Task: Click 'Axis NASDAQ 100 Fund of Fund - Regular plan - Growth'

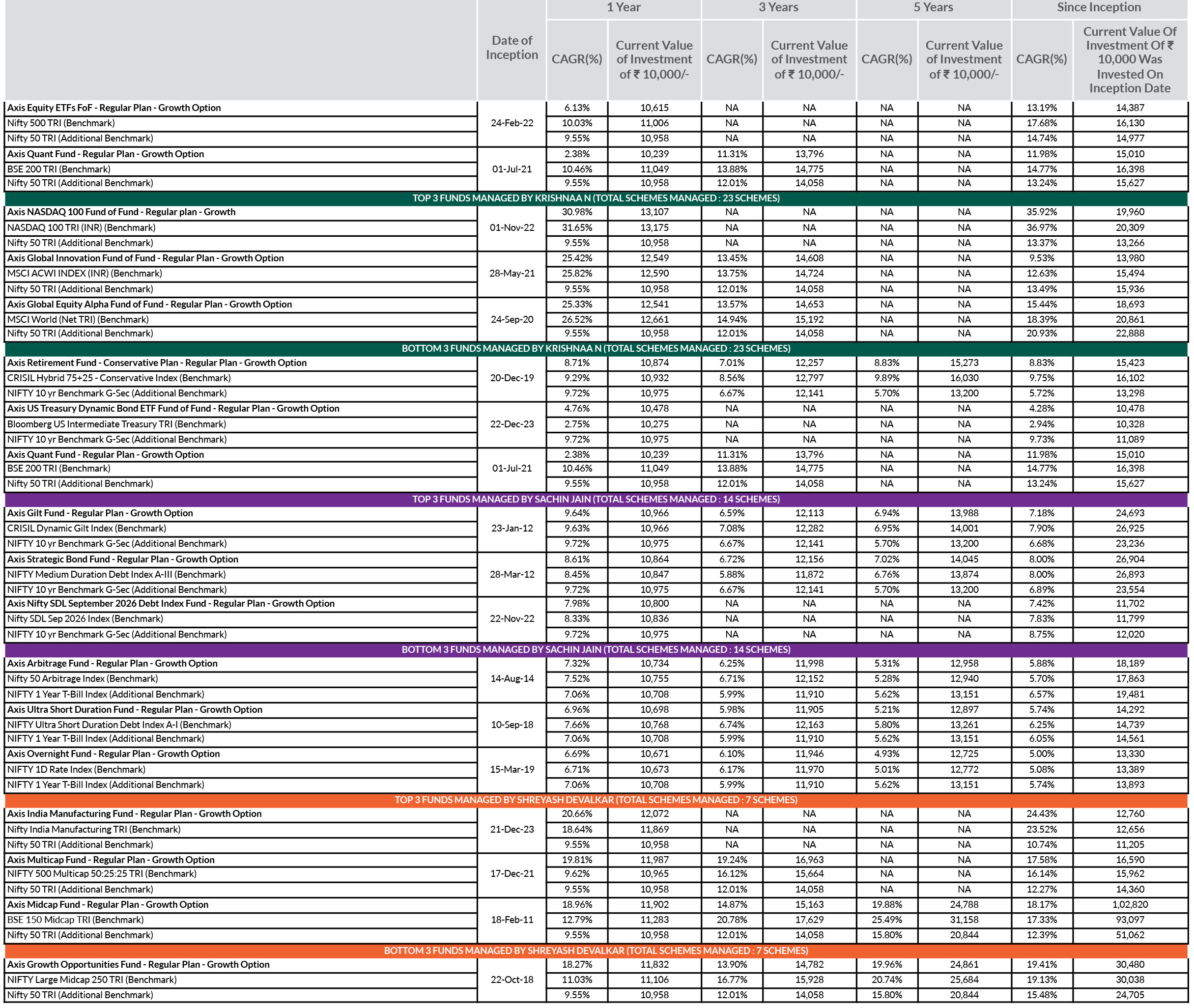Action: [121, 212]
